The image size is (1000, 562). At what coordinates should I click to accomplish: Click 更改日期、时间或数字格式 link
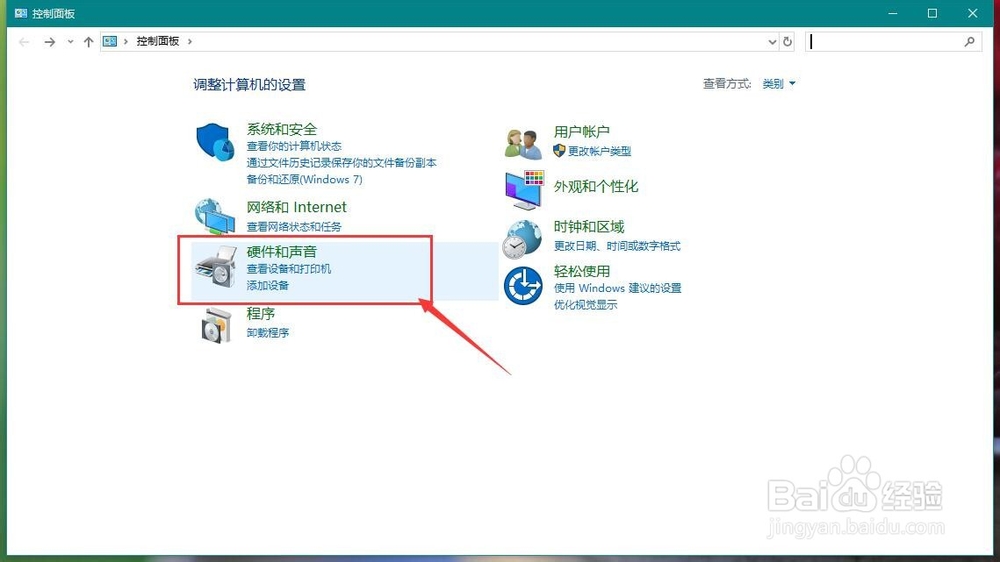pos(616,246)
